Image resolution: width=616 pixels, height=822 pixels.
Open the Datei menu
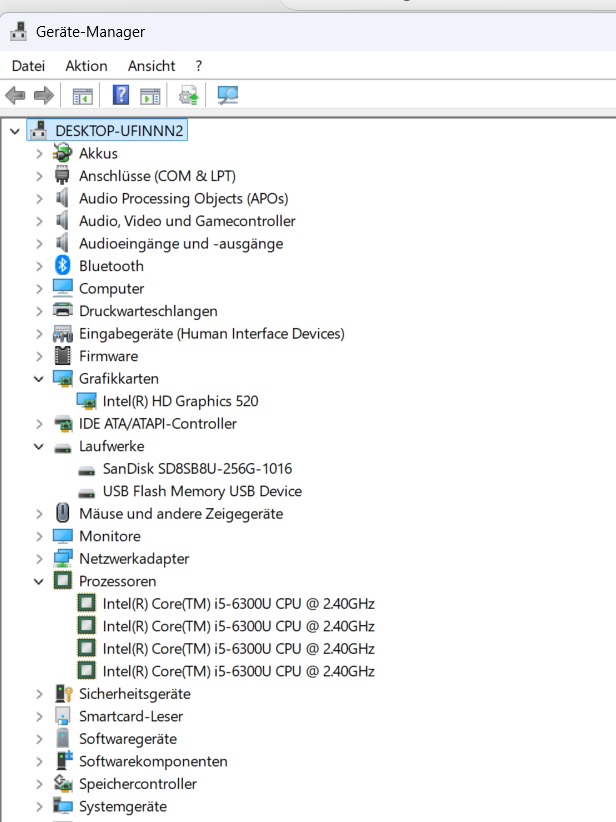coord(28,66)
